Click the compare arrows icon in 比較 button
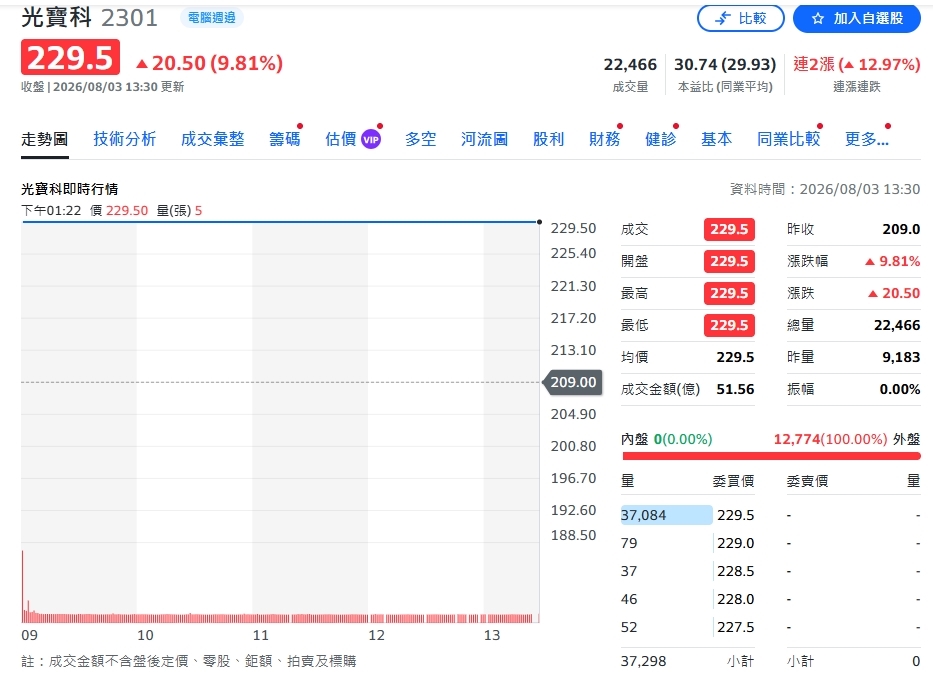 (722, 18)
